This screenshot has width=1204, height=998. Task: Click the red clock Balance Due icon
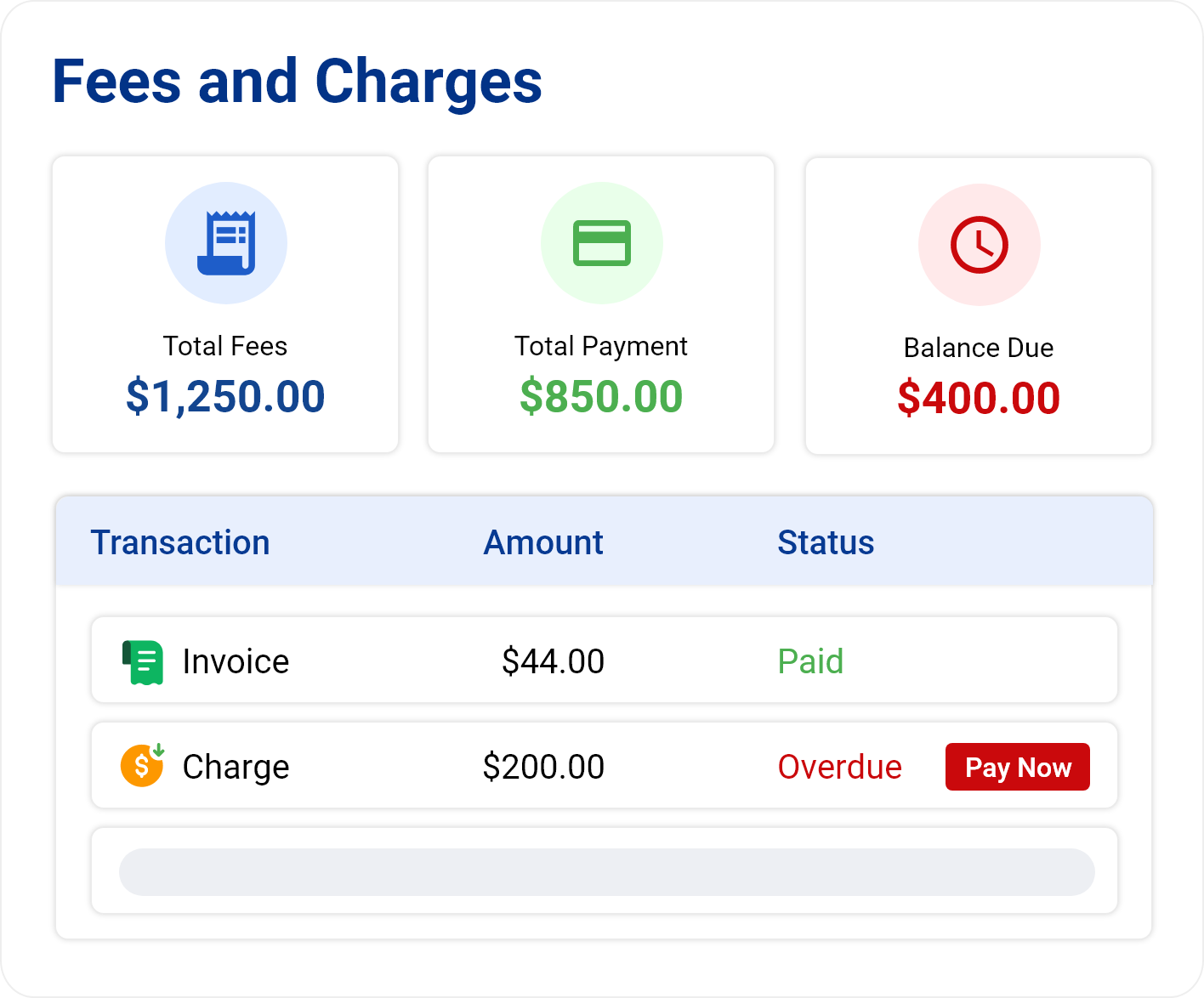pos(980,245)
